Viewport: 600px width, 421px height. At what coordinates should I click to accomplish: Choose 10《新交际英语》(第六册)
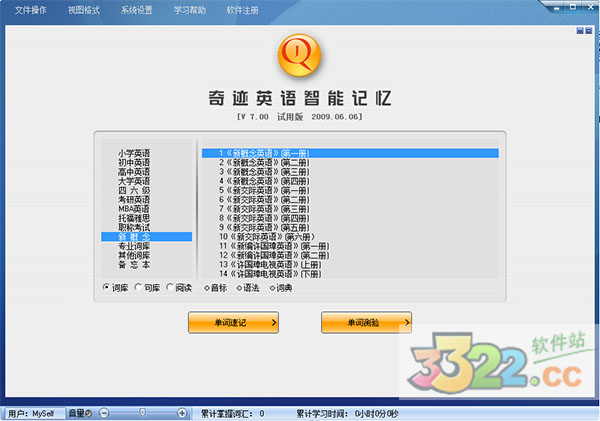267,237
